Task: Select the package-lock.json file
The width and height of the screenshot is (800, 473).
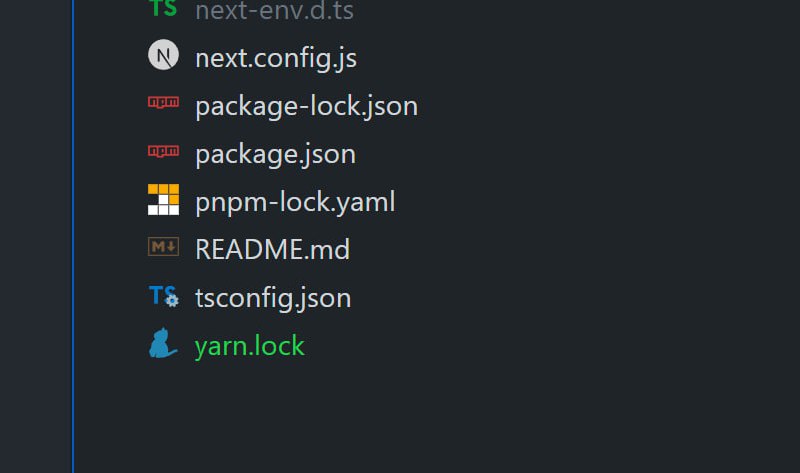Action: (306, 106)
